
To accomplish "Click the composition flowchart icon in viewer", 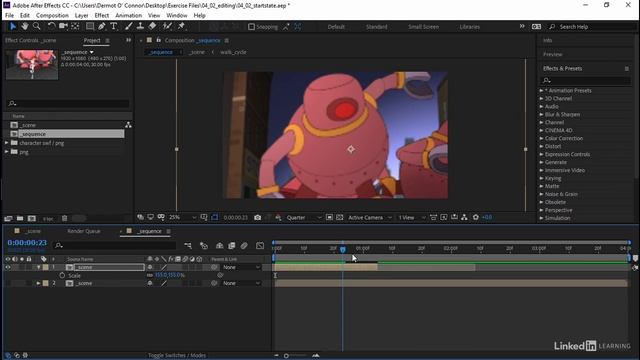I will pos(464,218).
